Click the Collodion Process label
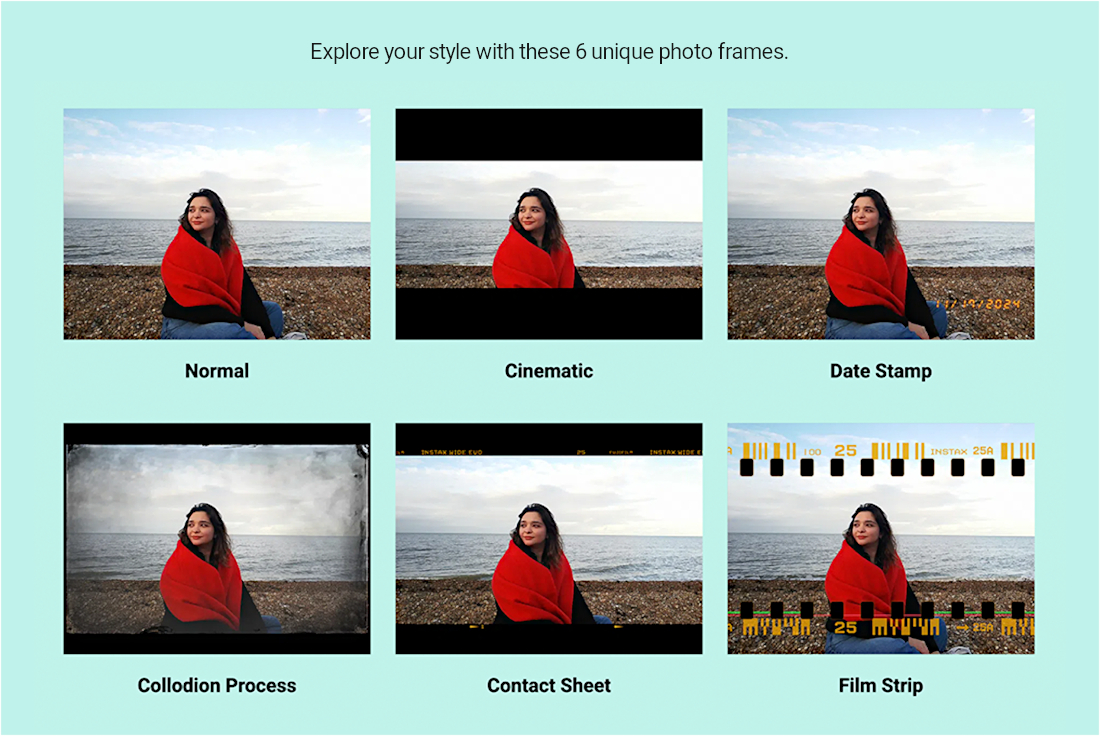The image size is (1100, 736). click(x=217, y=685)
